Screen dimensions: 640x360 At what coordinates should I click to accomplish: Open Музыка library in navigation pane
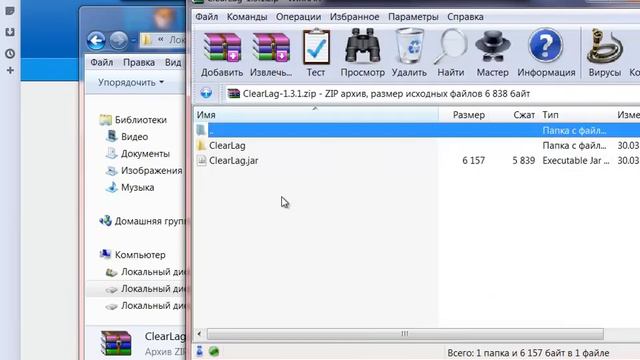coord(138,187)
